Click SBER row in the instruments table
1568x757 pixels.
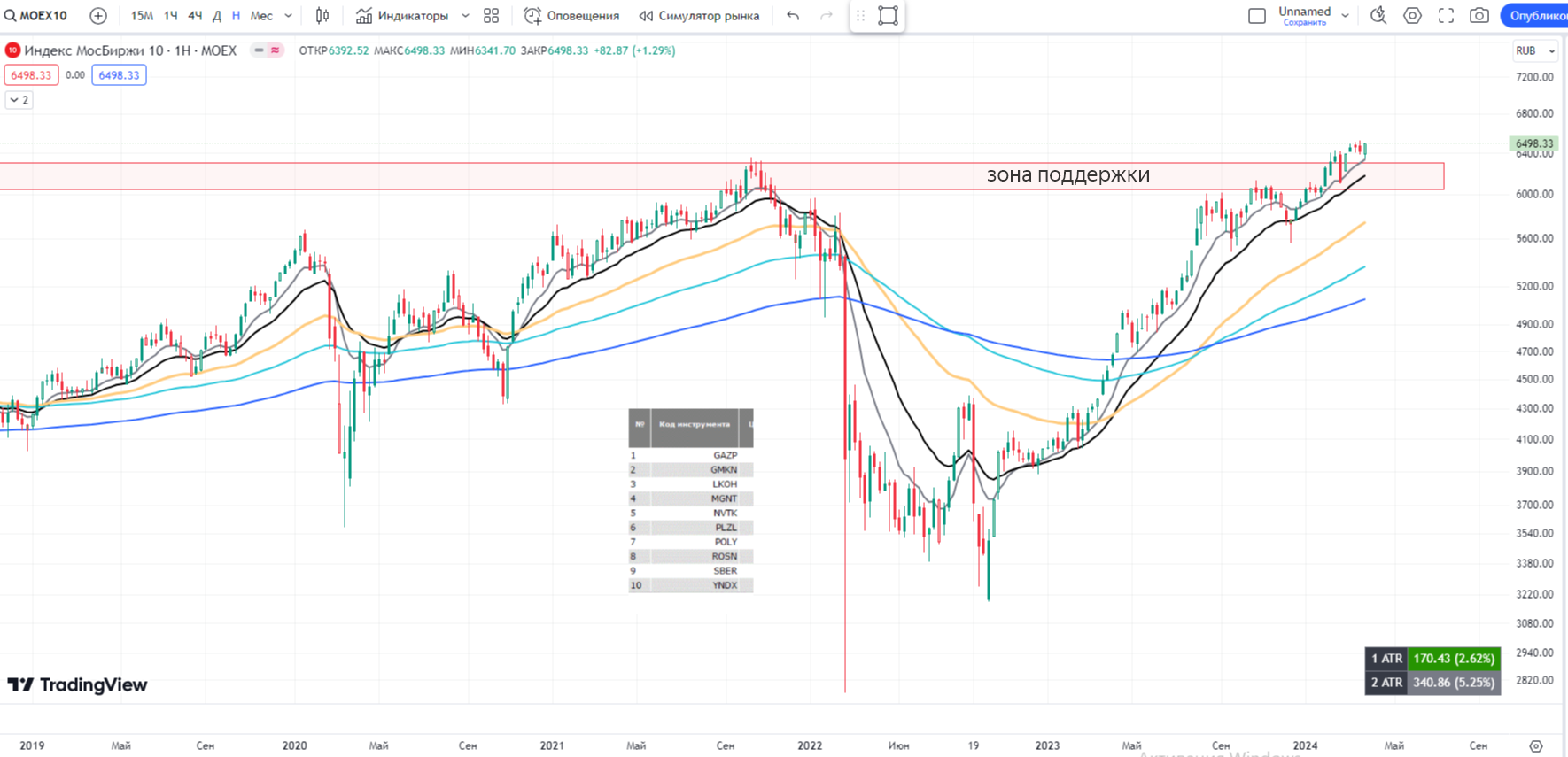(691, 571)
